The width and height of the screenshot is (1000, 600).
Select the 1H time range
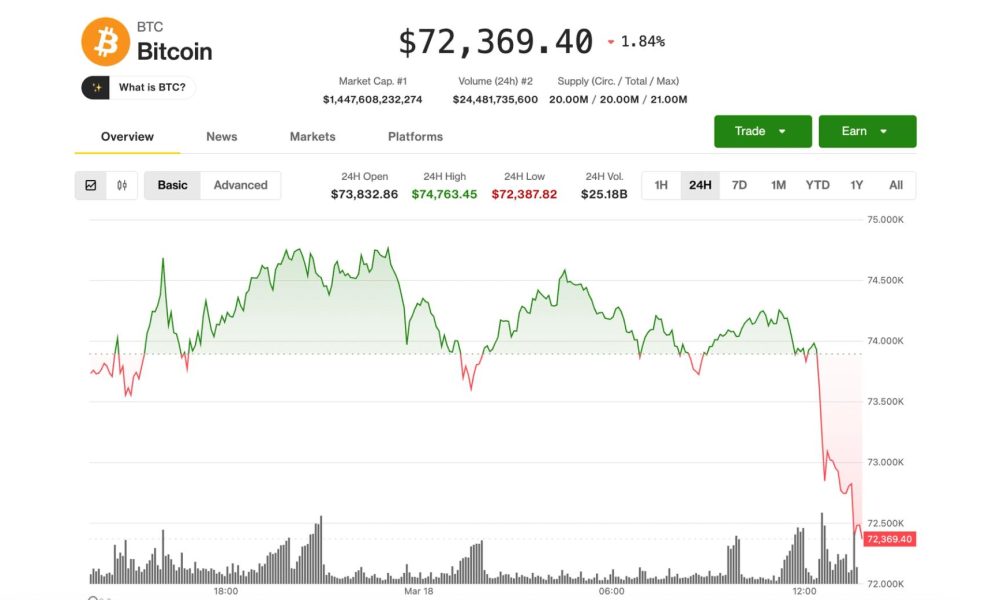pos(660,185)
